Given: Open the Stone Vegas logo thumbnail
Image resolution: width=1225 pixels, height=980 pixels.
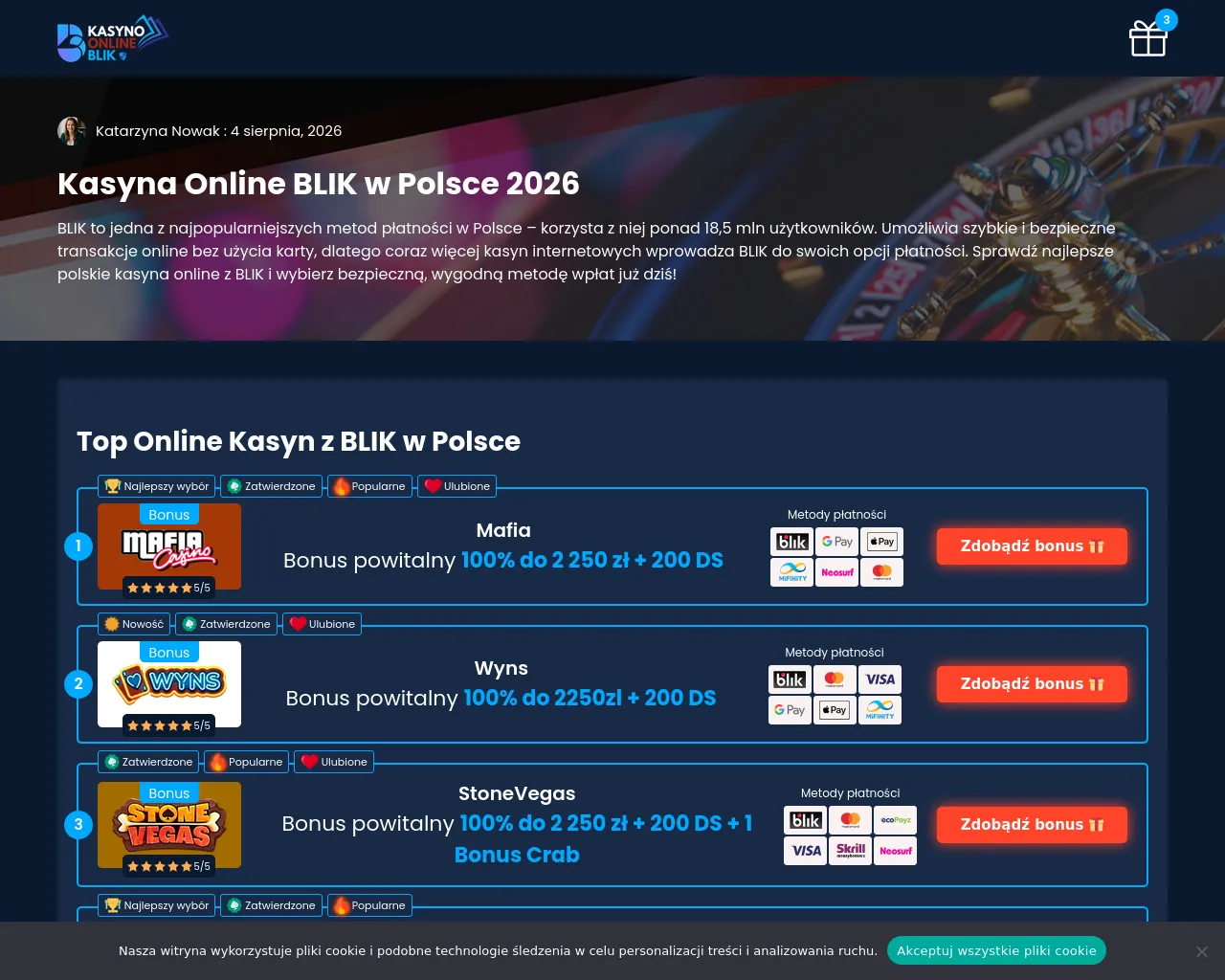Looking at the screenshot, I should [x=169, y=825].
